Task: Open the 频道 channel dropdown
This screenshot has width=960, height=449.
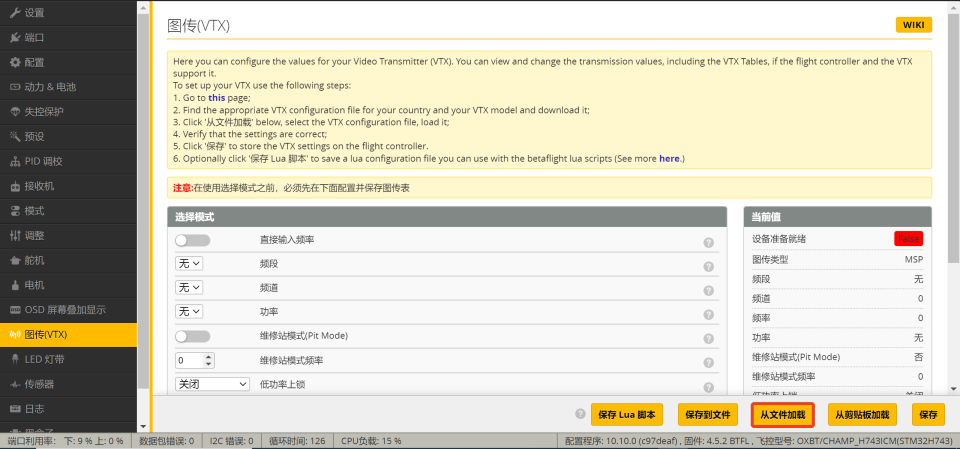Action: [x=189, y=288]
